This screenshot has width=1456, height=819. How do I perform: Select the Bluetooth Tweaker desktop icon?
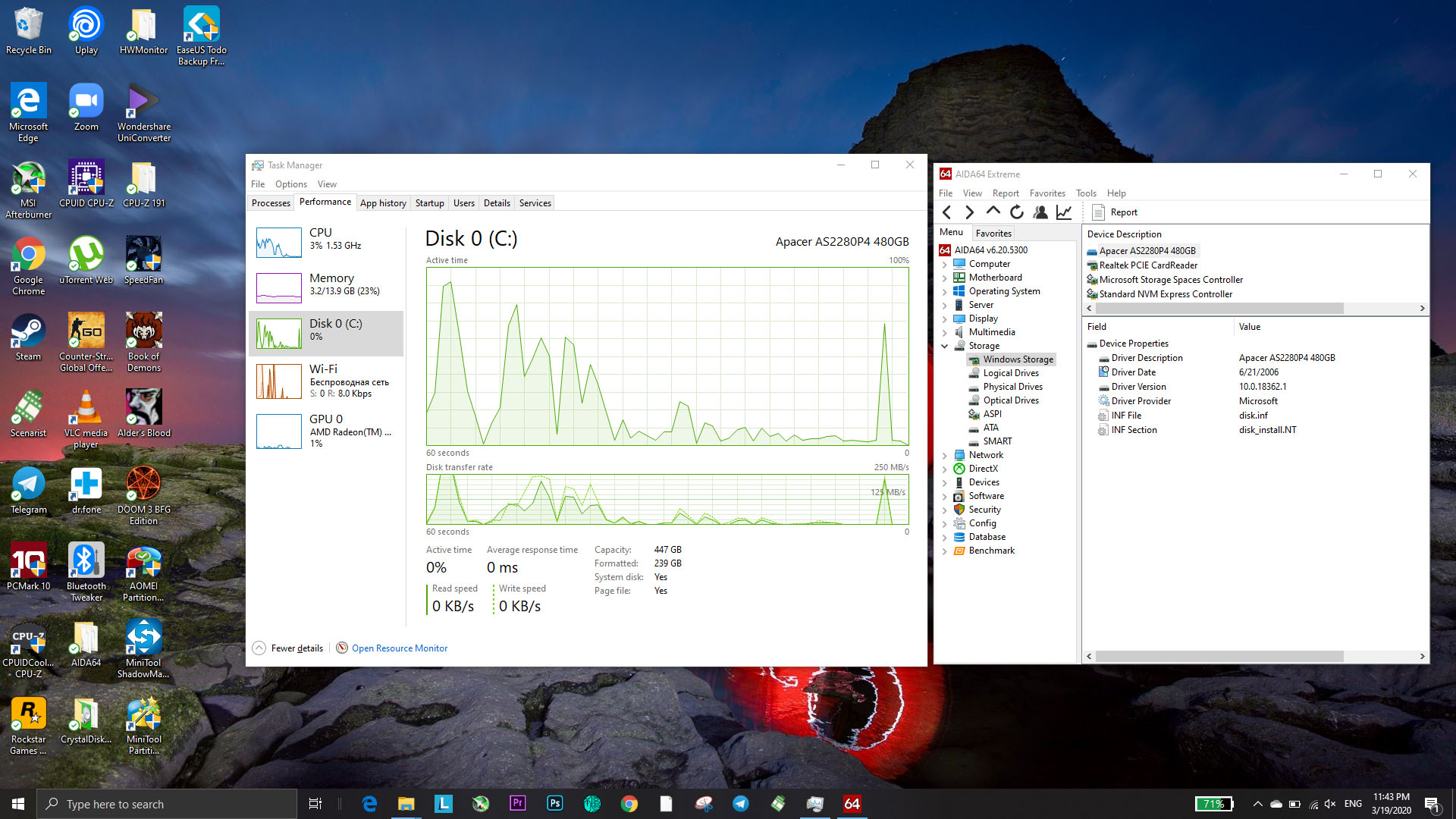pyautogui.click(x=86, y=573)
